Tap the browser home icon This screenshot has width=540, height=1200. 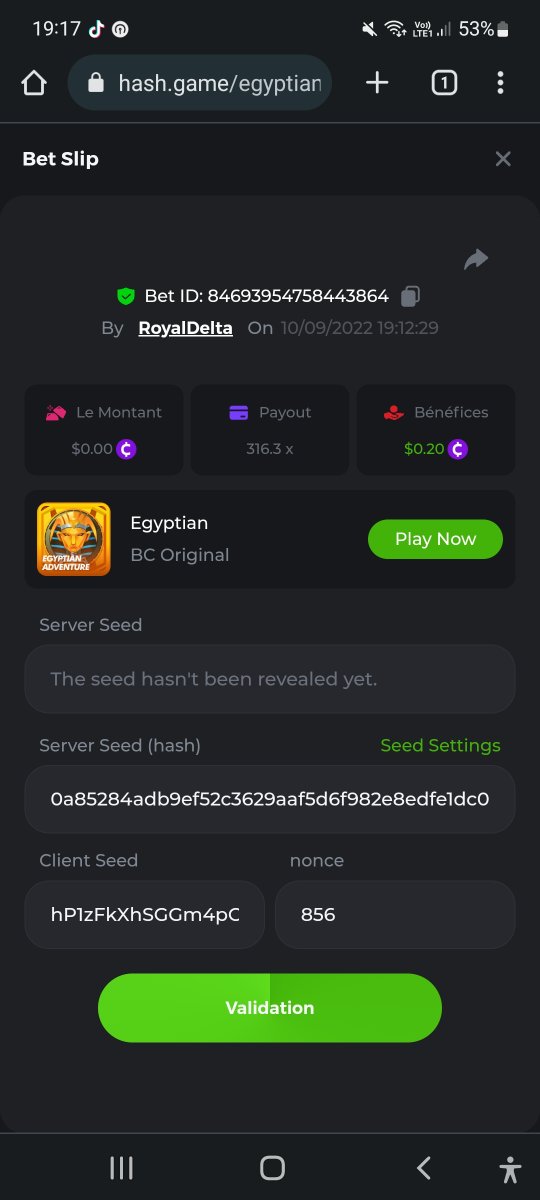click(34, 83)
